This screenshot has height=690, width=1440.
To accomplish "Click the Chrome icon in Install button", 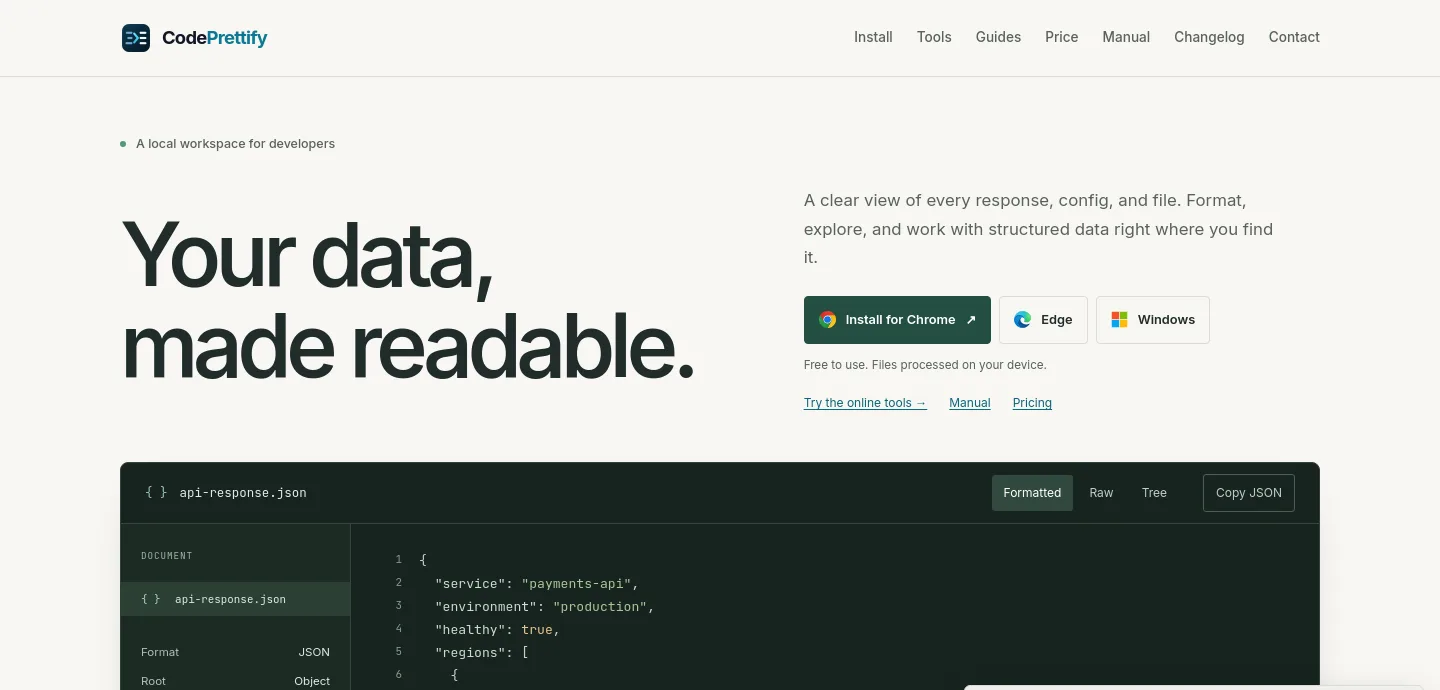I will pos(827,320).
